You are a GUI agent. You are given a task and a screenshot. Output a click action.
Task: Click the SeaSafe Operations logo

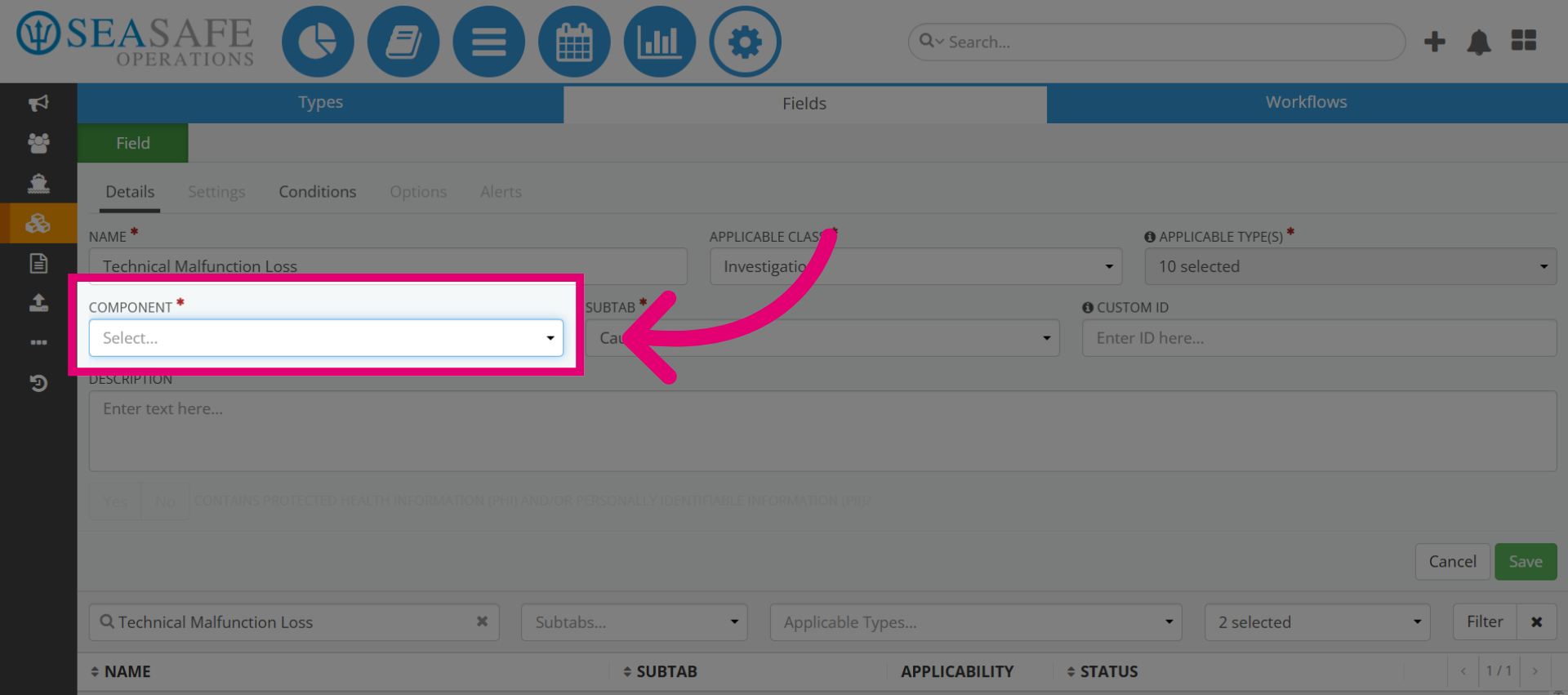136,39
